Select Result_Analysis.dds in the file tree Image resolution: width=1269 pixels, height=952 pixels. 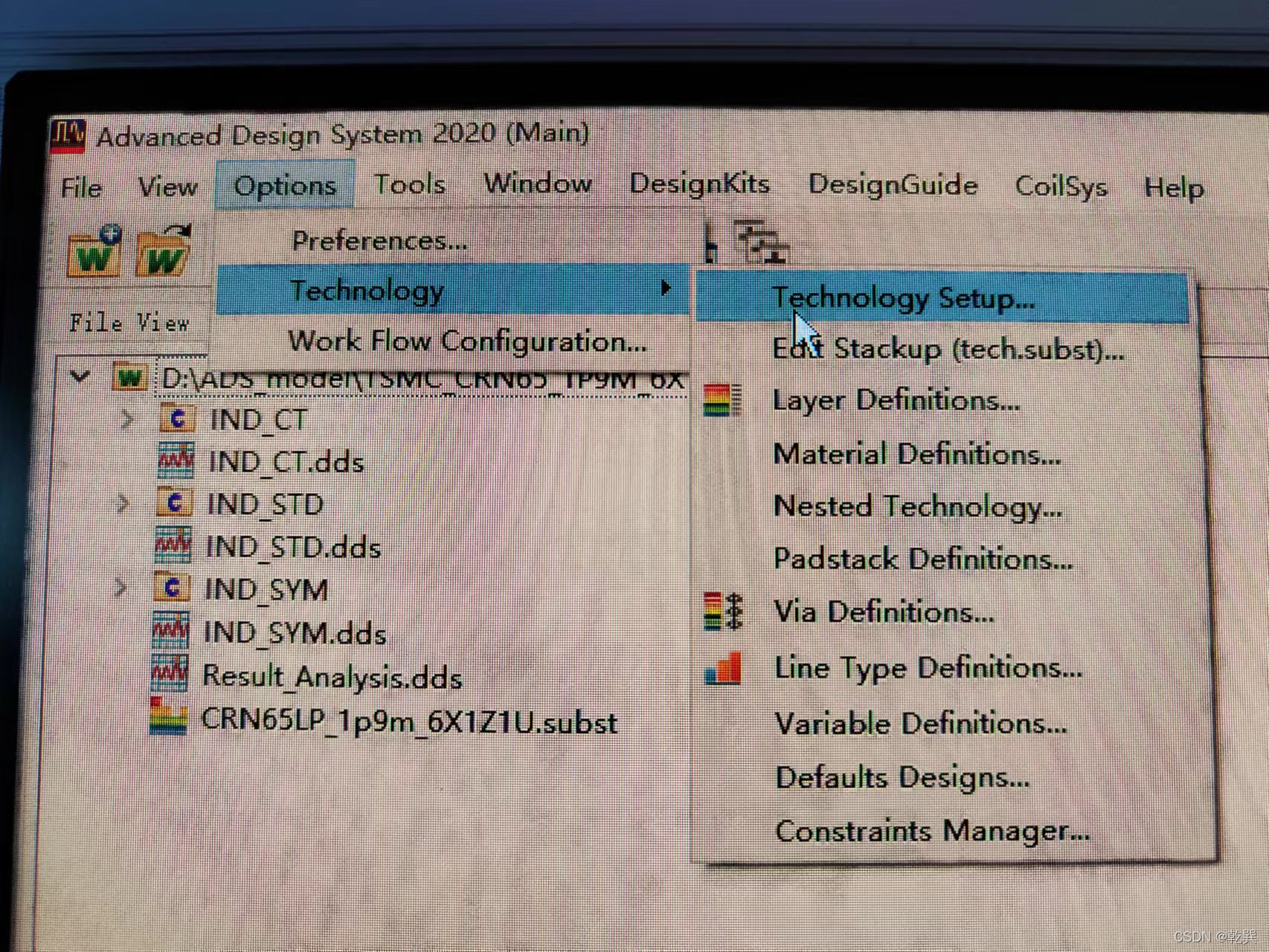(x=332, y=677)
